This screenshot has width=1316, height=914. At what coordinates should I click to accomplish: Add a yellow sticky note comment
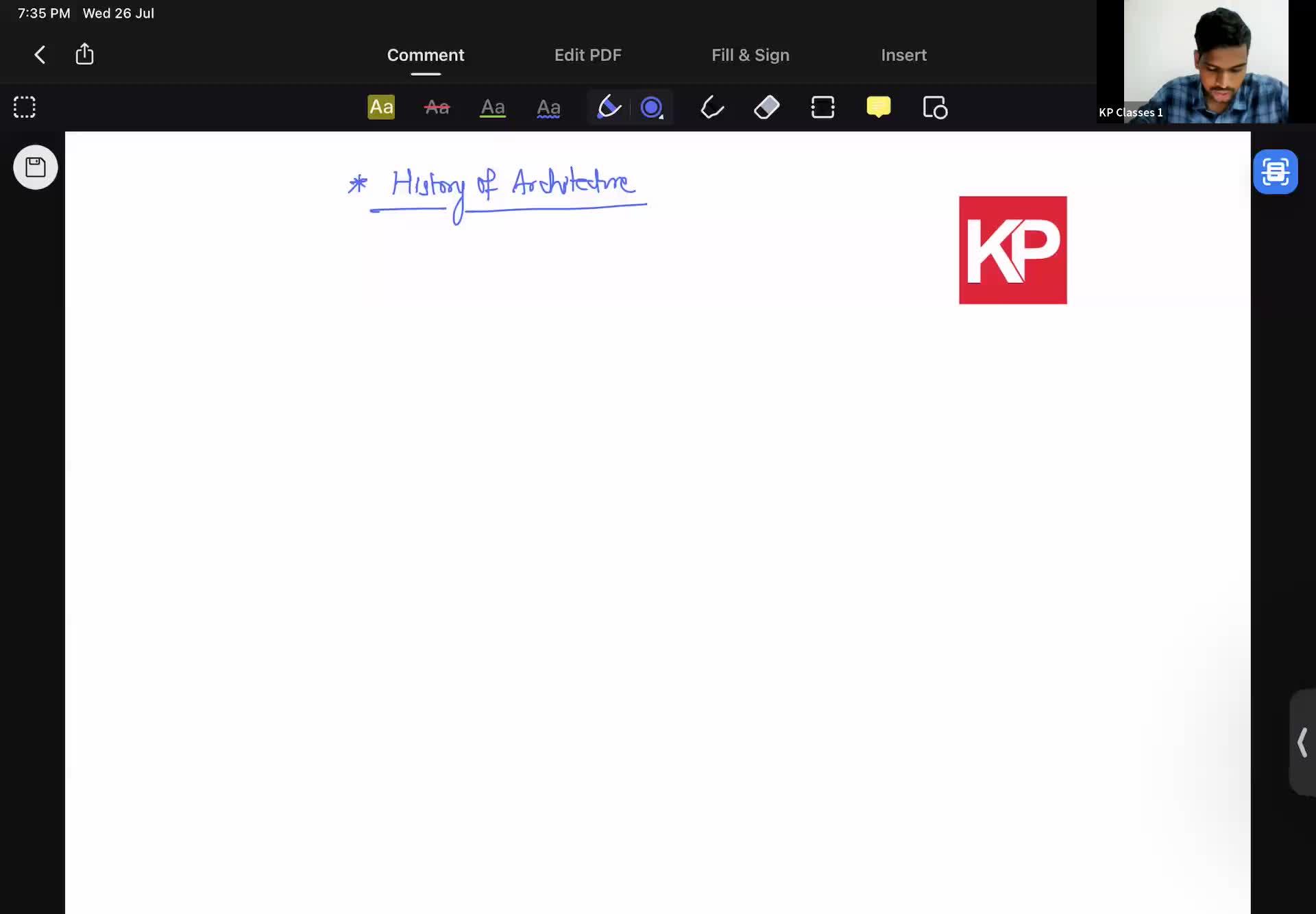point(878,107)
